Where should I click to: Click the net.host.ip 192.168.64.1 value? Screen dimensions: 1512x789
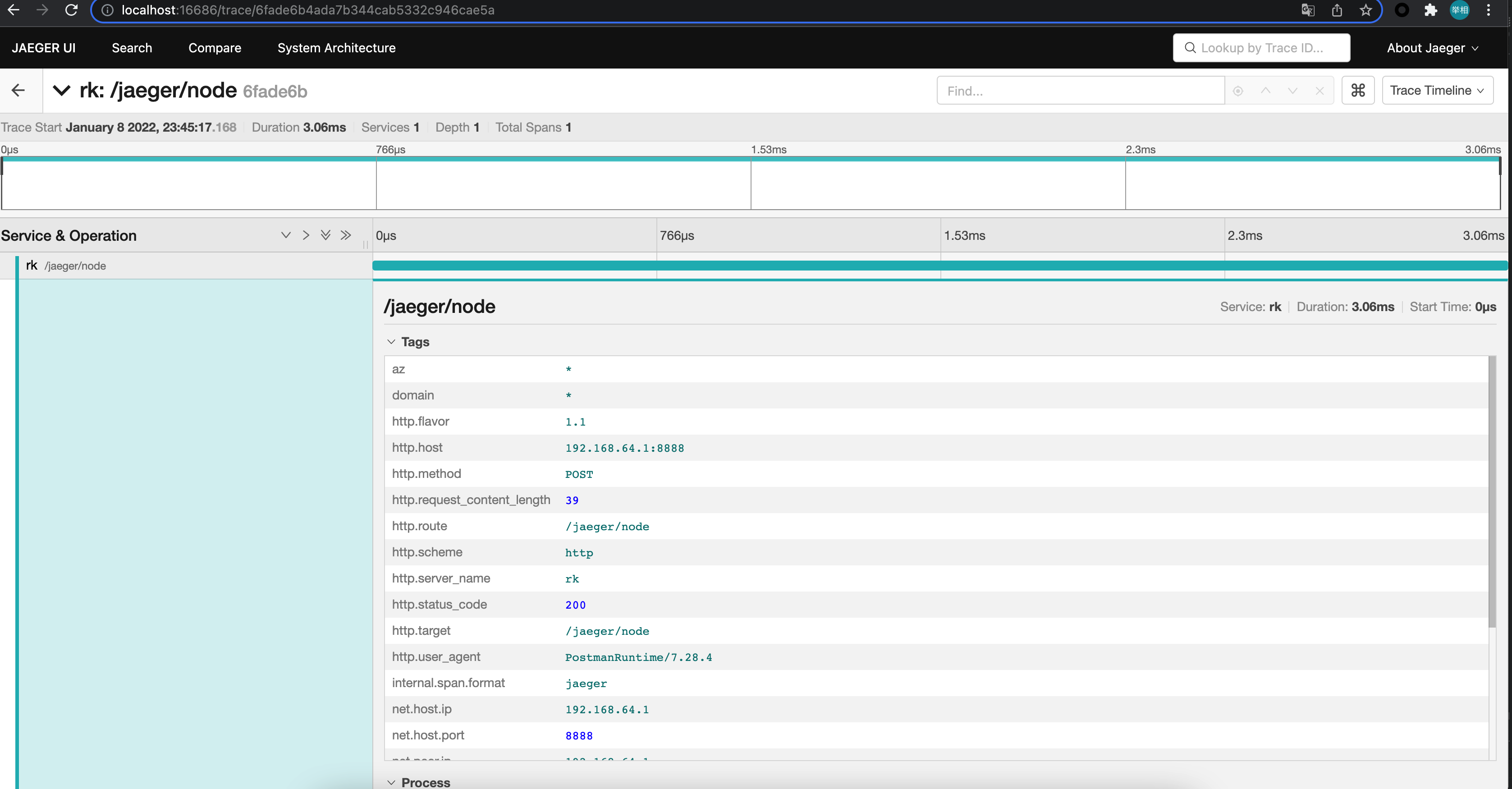pos(607,709)
